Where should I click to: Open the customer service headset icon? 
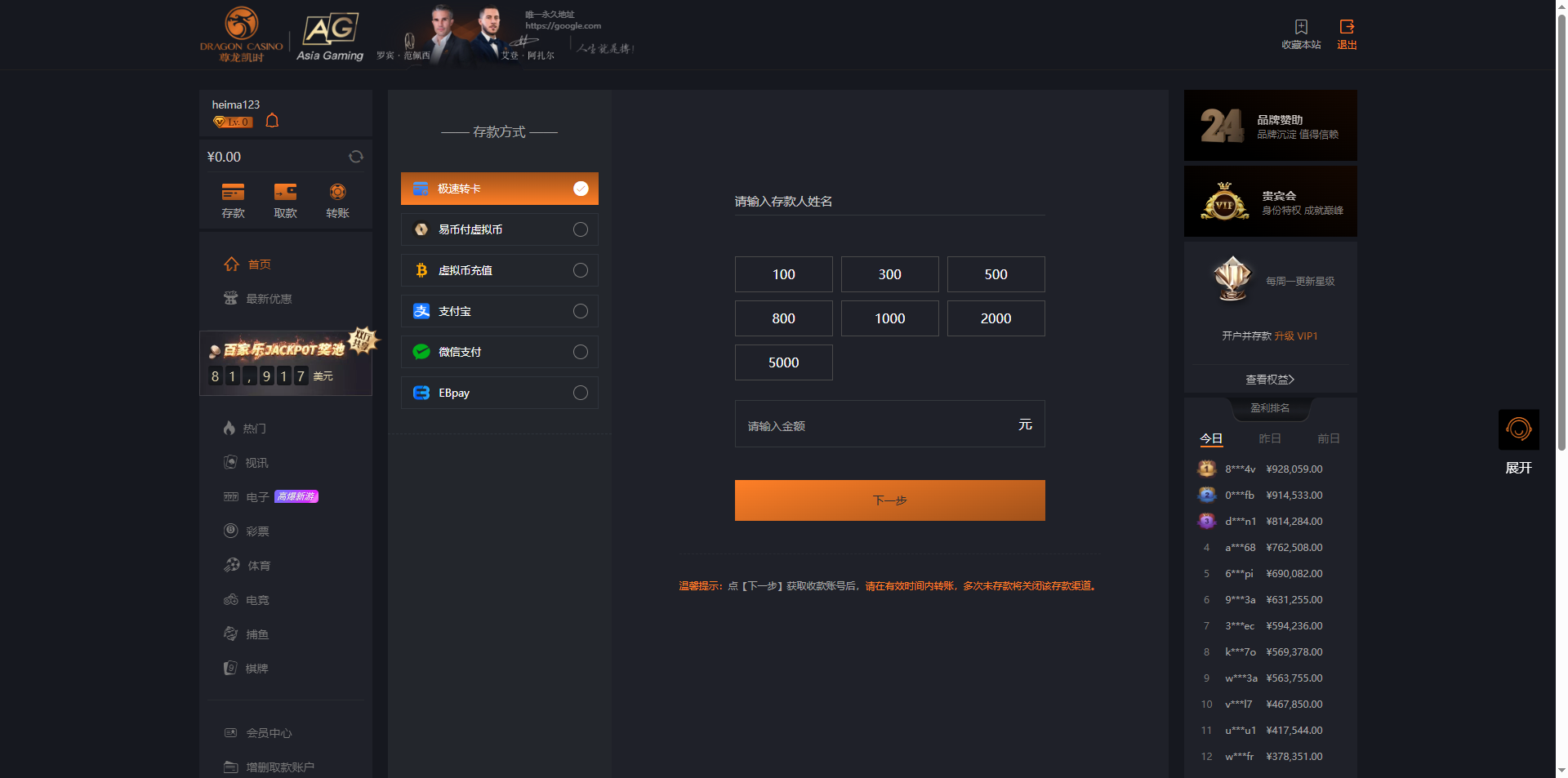coord(1518,429)
